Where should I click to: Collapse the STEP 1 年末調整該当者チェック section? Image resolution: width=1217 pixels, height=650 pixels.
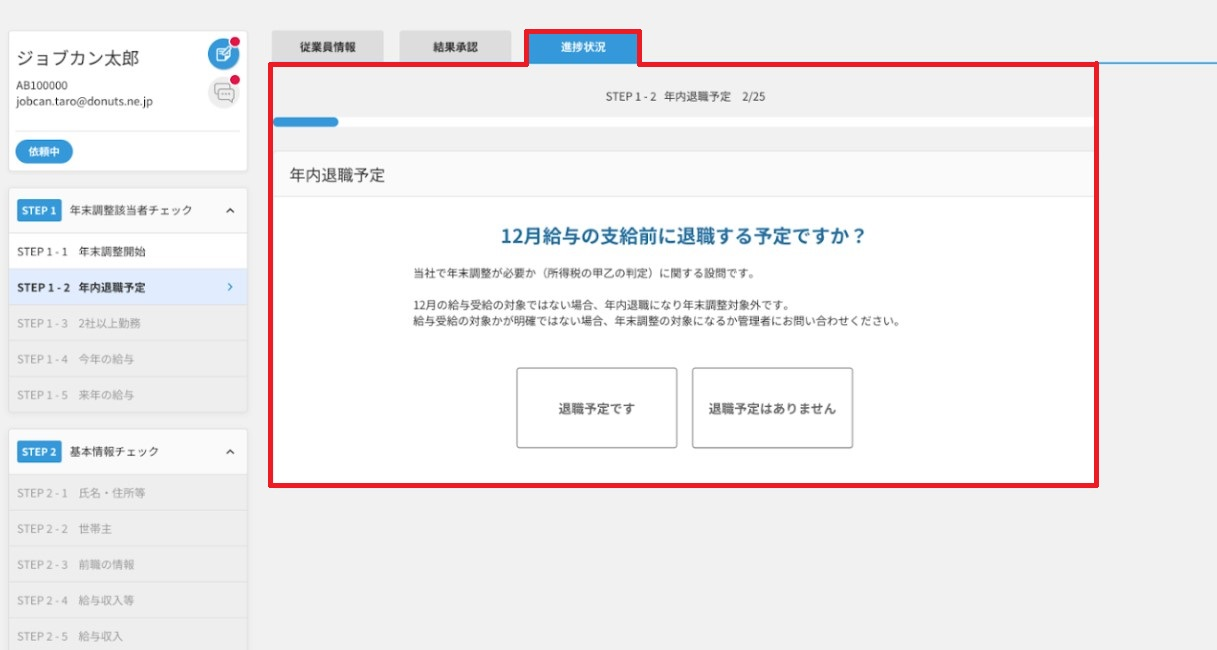coord(230,211)
